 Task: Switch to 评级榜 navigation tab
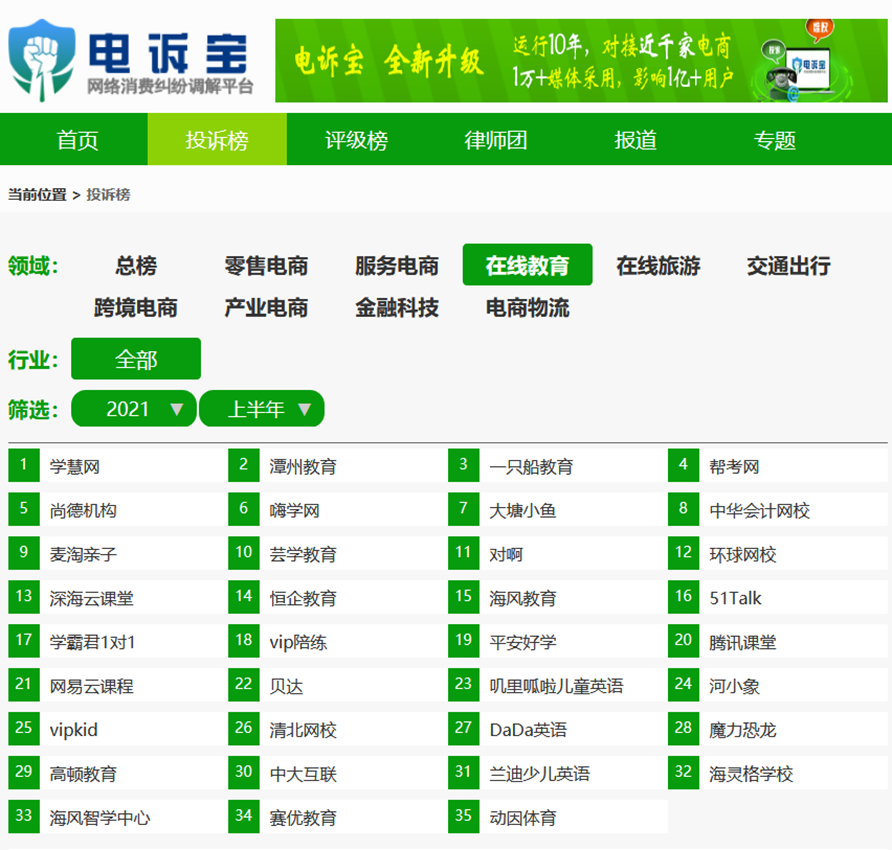pyautogui.click(x=356, y=140)
